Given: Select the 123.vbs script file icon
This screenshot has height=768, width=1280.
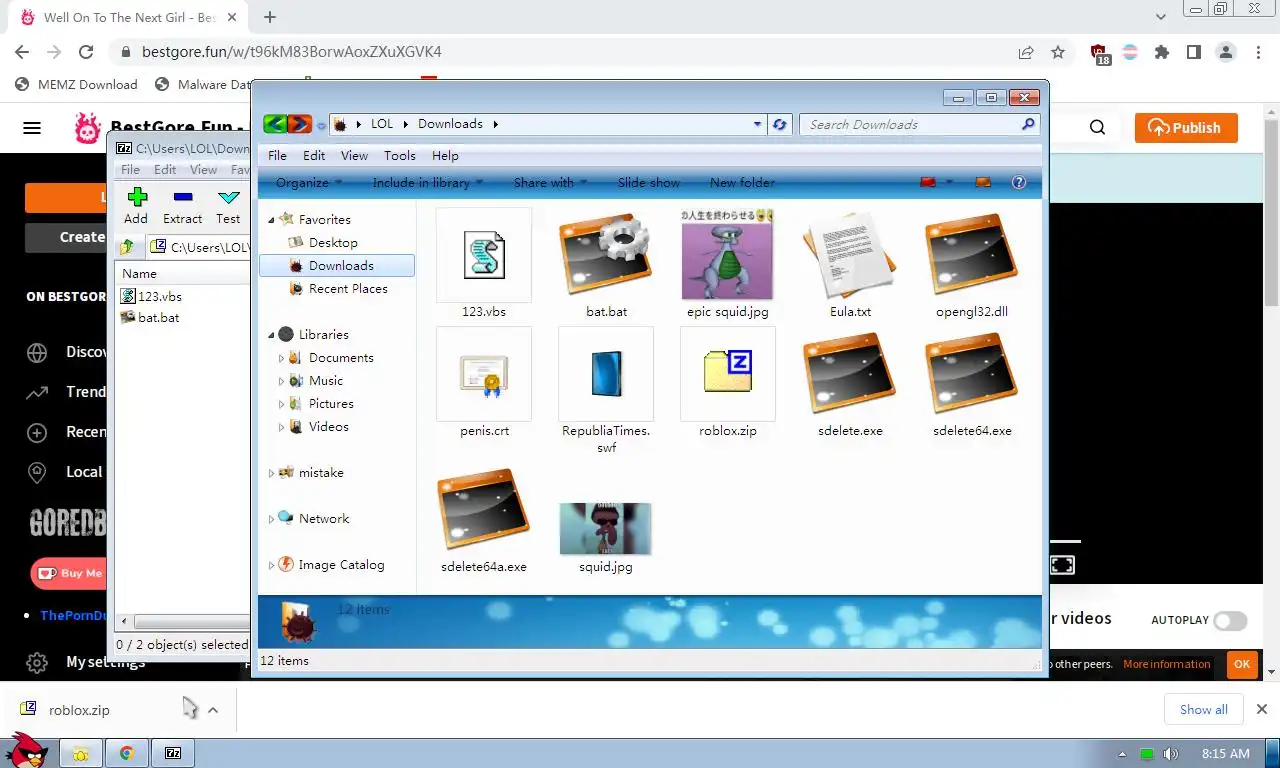Looking at the screenshot, I should point(484,254).
